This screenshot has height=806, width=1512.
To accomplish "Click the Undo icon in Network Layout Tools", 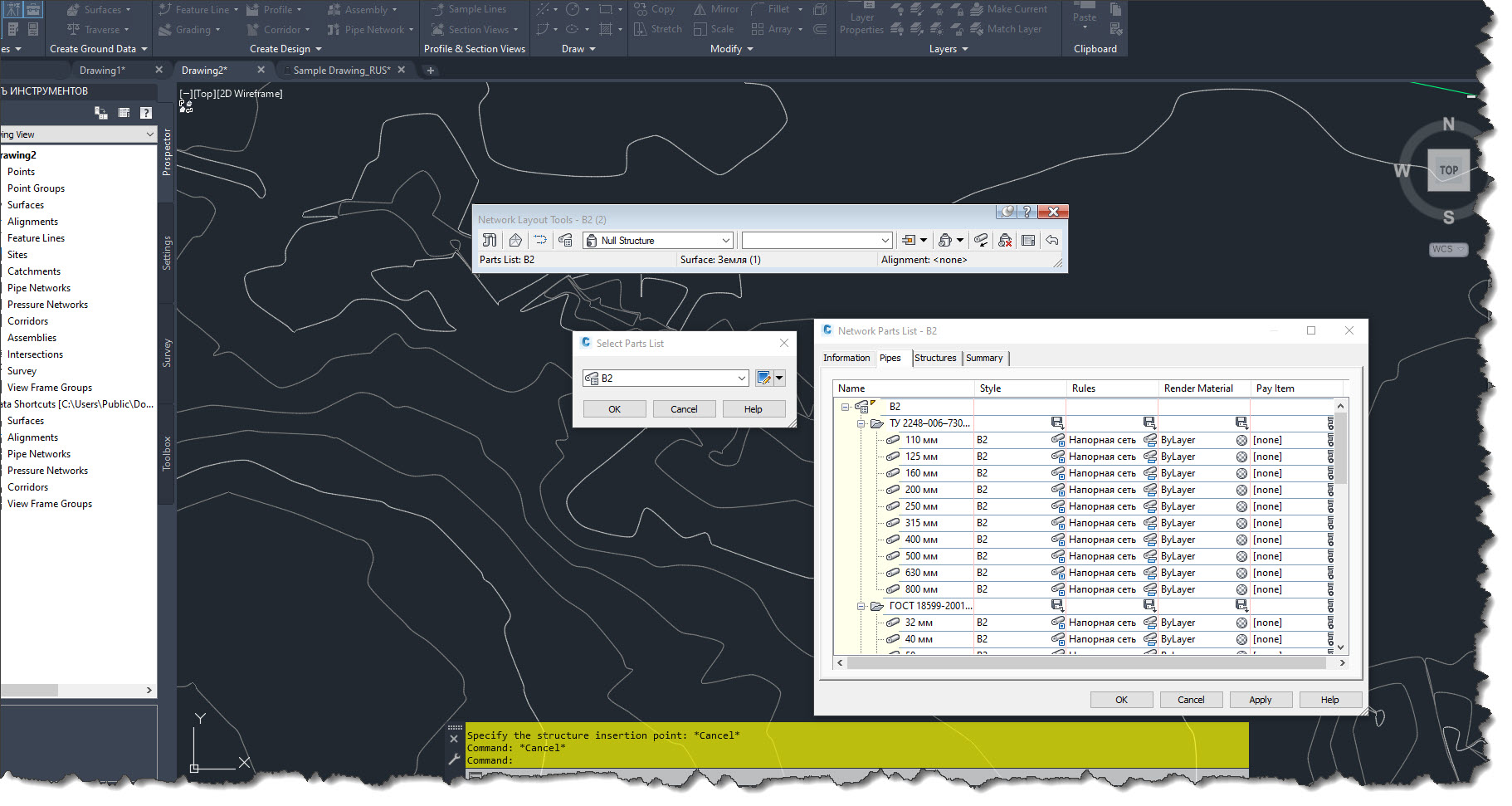I will (1052, 240).
